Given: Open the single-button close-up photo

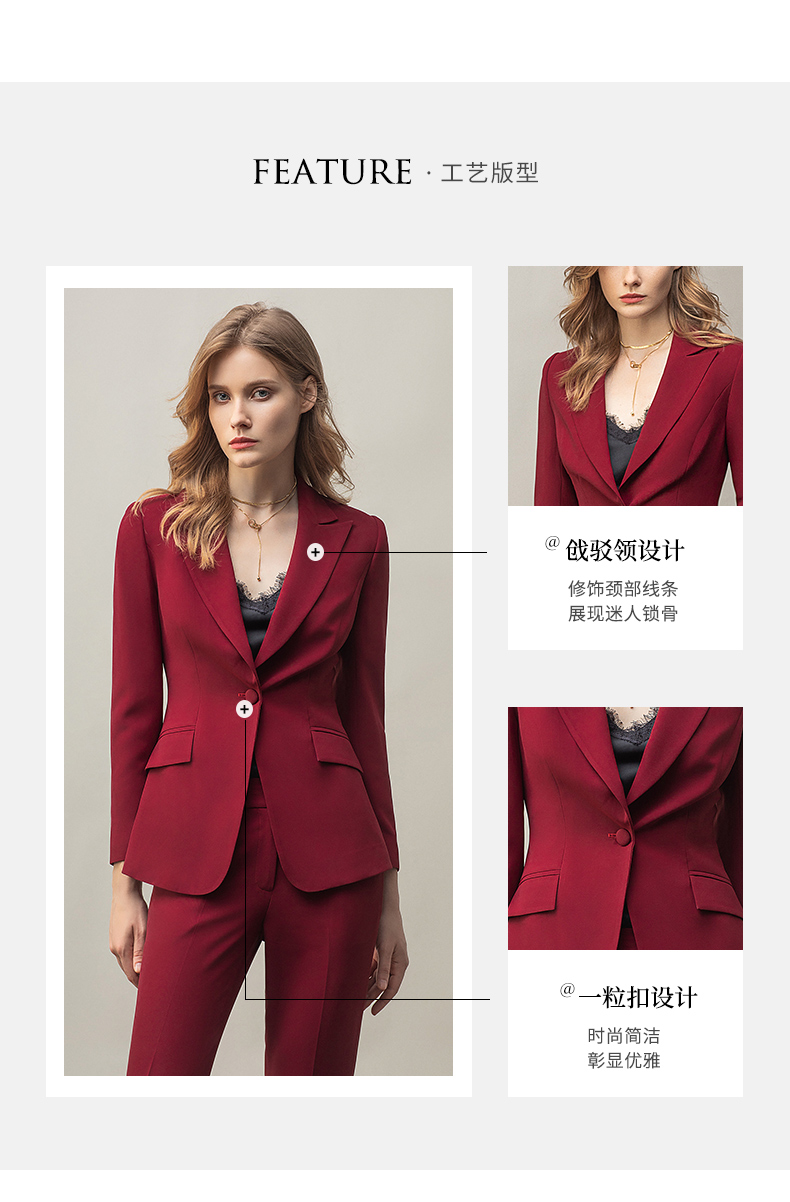Looking at the screenshot, I should click(x=625, y=828).
